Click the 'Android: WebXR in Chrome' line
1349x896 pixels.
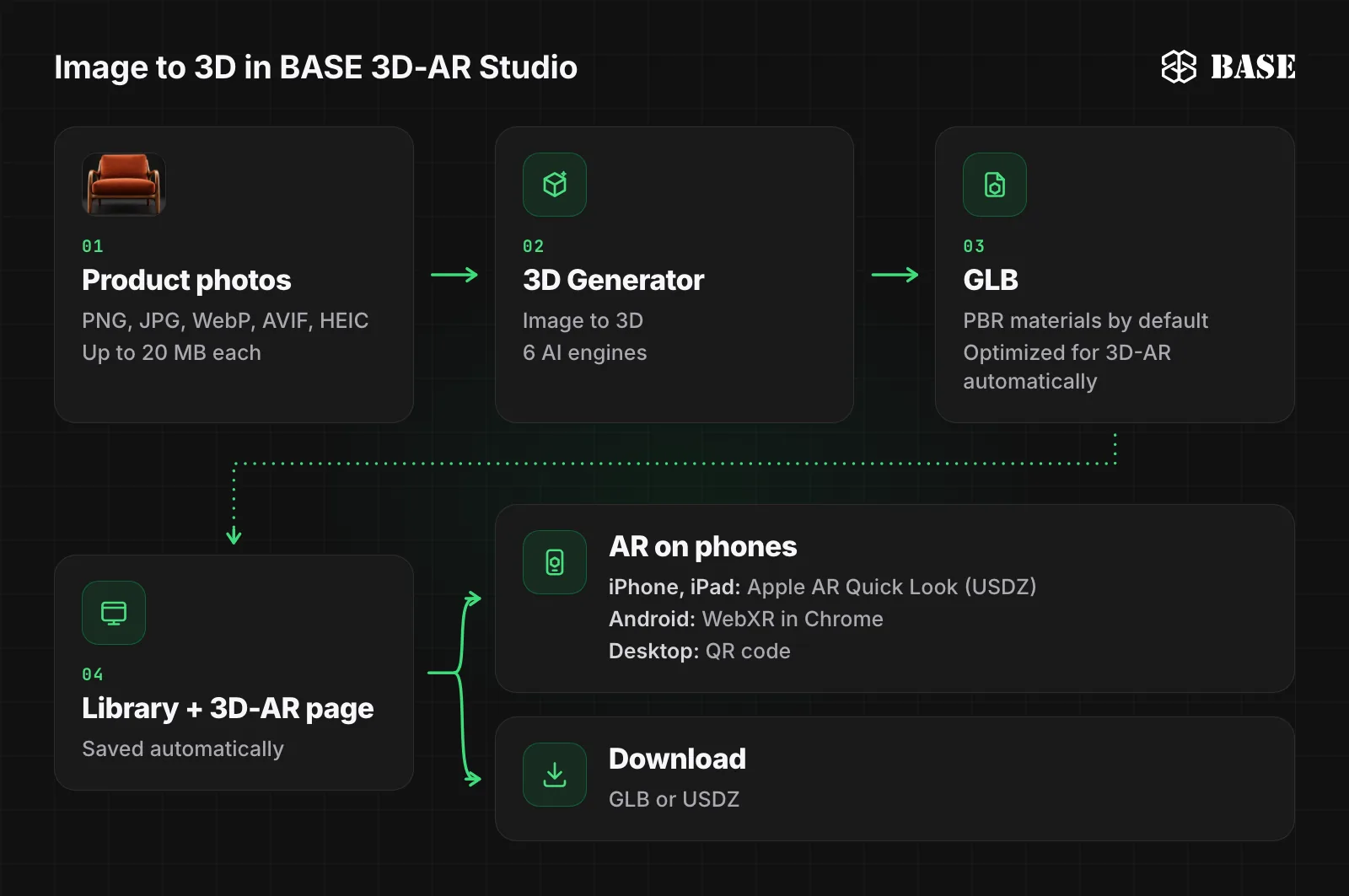[745, 619]
